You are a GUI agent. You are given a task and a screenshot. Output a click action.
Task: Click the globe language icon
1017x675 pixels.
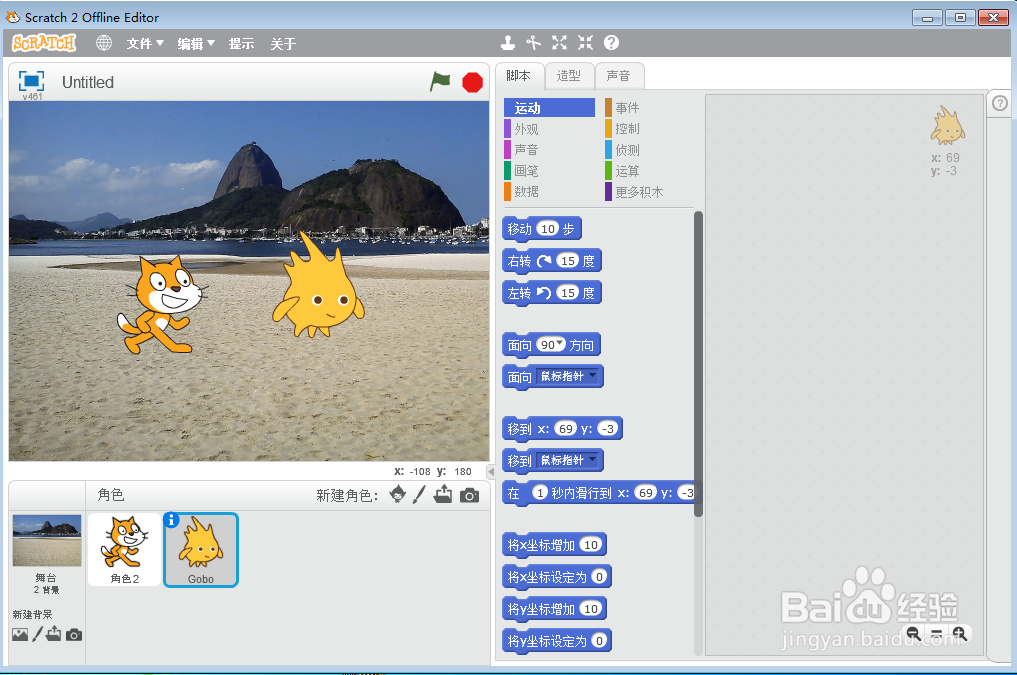click(104, 43)
